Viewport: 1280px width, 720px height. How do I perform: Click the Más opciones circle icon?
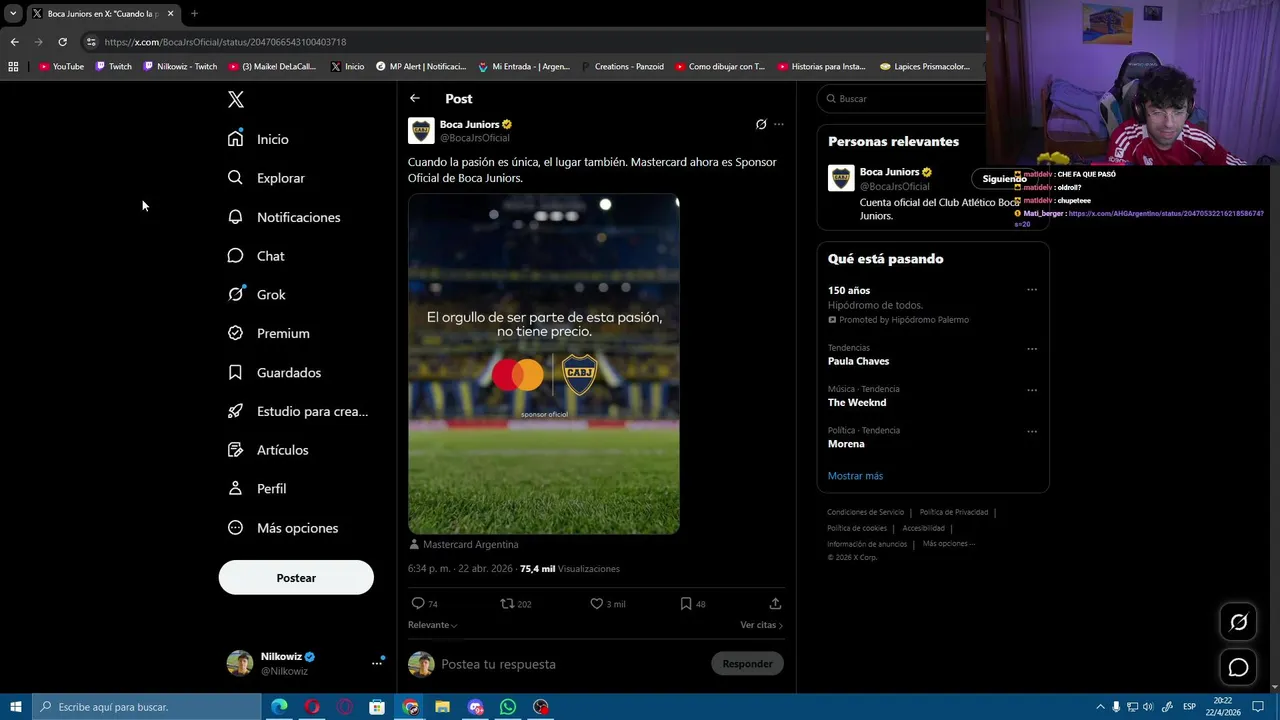[235, 528]
